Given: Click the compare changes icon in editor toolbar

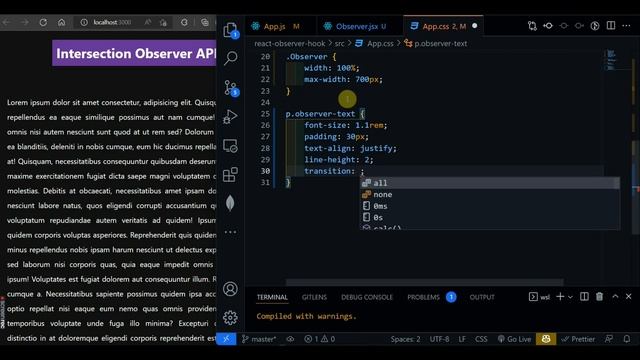Looking at the screenshot, I should (532, 26).
